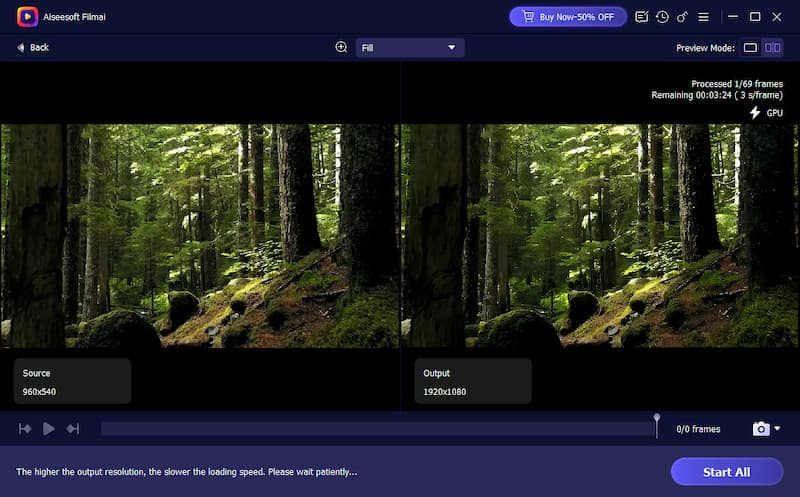This screenshot has width=800, height=497.
Task: Click the GPU lightning bolt icon
Action: click(755, 113)
